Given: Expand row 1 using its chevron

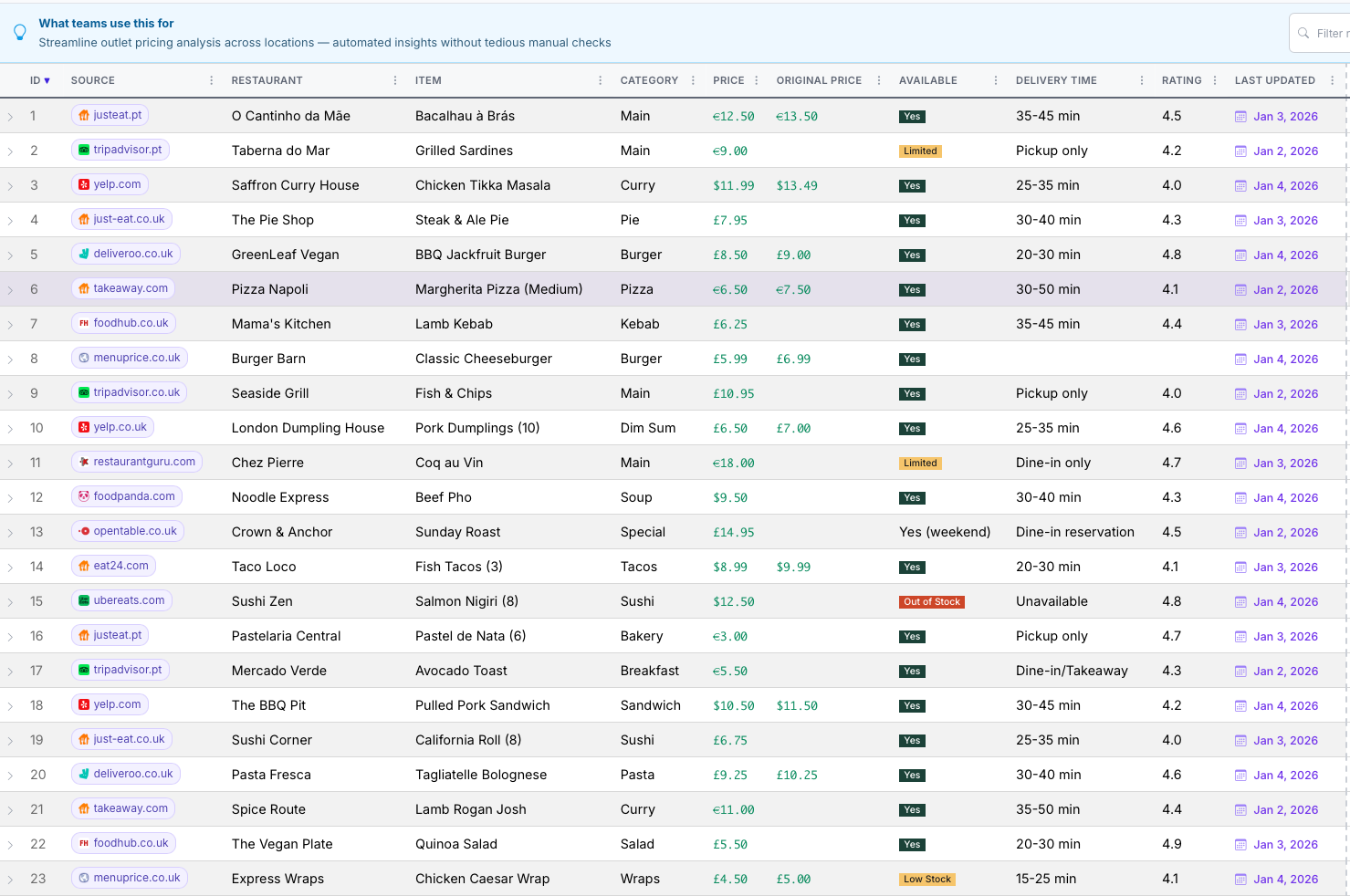Looking at the screenshot, I should click(11, 117).
